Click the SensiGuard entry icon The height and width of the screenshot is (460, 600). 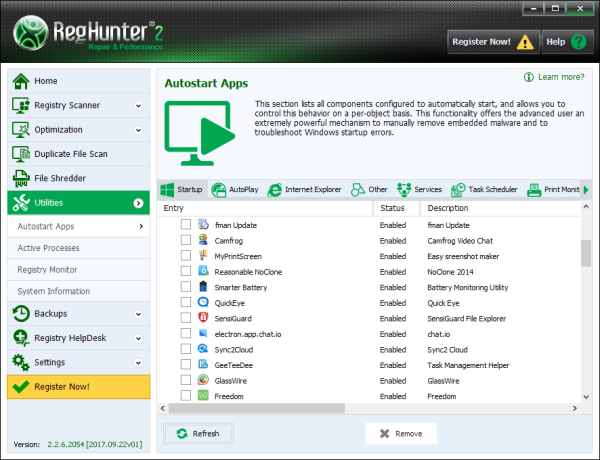[x=203, y=317]
